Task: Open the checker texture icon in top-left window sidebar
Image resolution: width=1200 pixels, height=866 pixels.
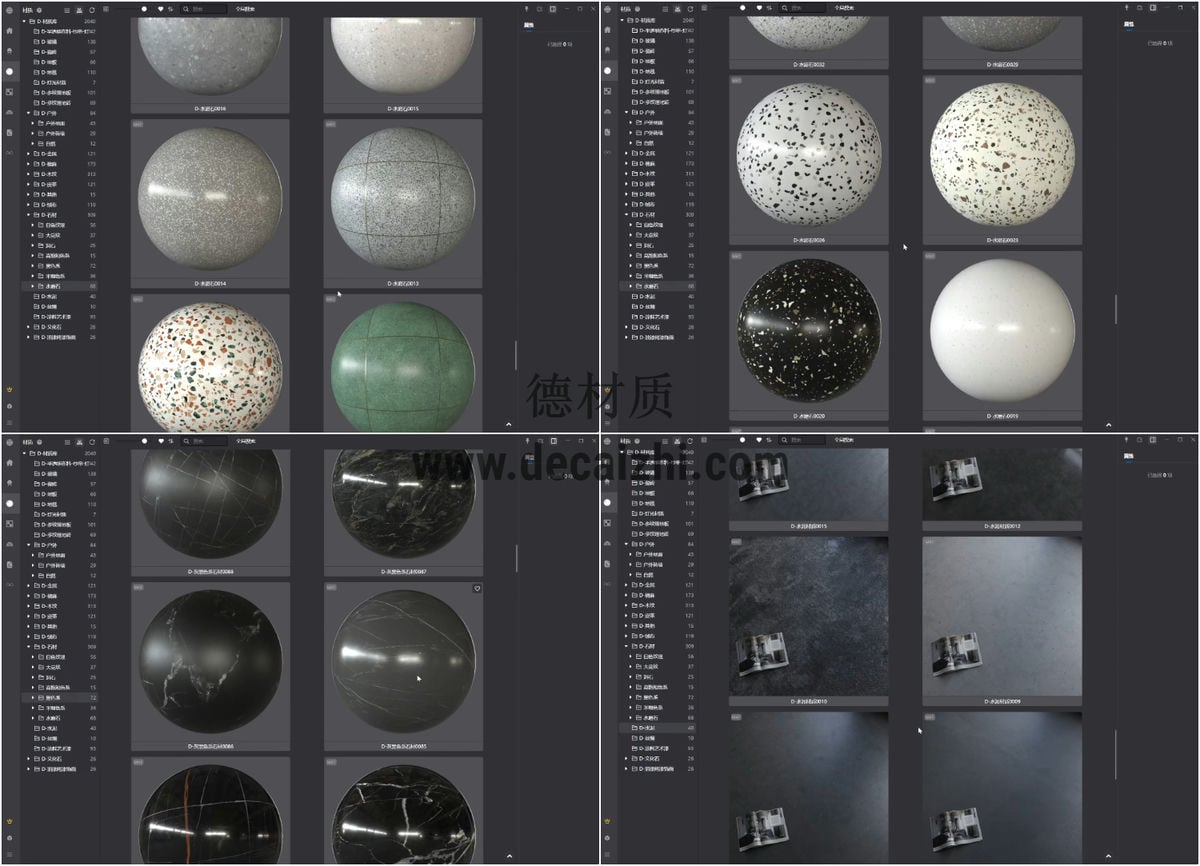Action: [10, 92]
